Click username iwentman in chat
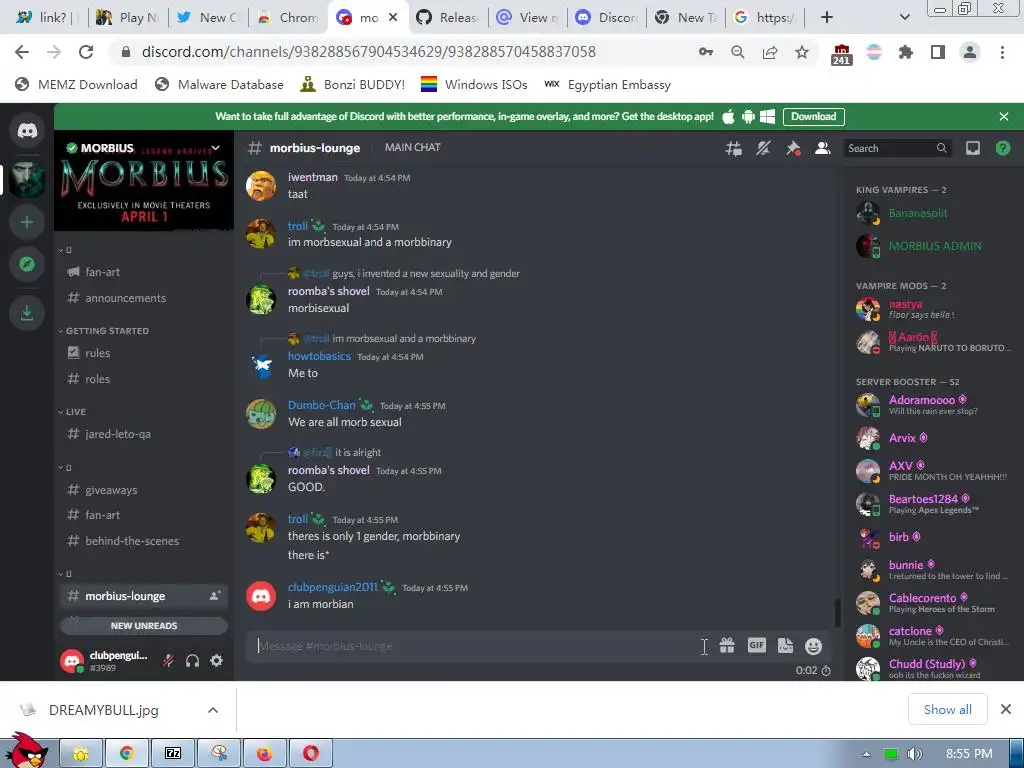Viewport: 1024px width, 768px height. [312, 177]
